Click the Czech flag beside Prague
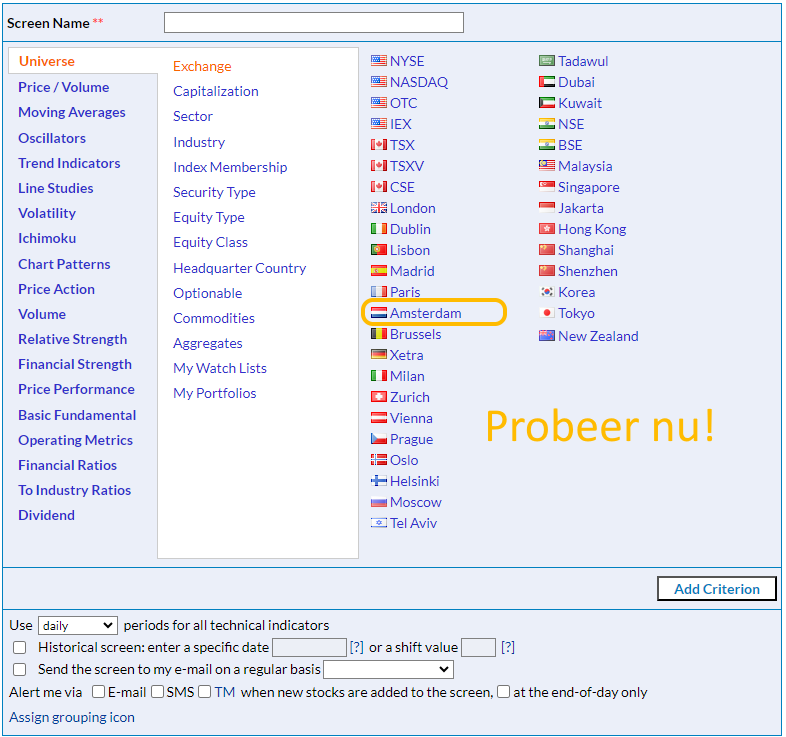786x737 pixels. pyautogui.click(x=378, y=439)
